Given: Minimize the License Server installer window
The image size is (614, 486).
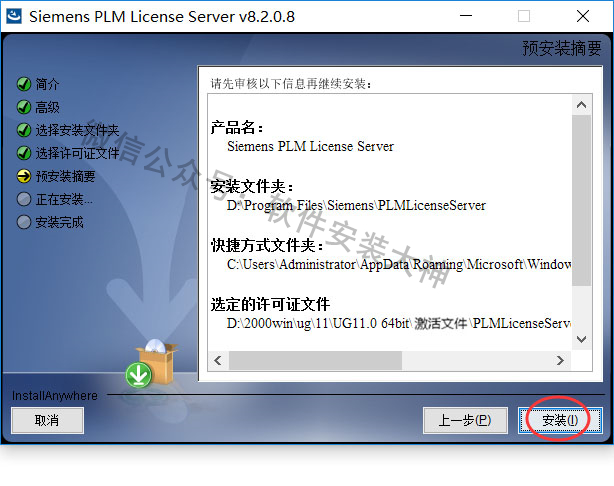Looking at the screenshot, I should coord(466,16).
